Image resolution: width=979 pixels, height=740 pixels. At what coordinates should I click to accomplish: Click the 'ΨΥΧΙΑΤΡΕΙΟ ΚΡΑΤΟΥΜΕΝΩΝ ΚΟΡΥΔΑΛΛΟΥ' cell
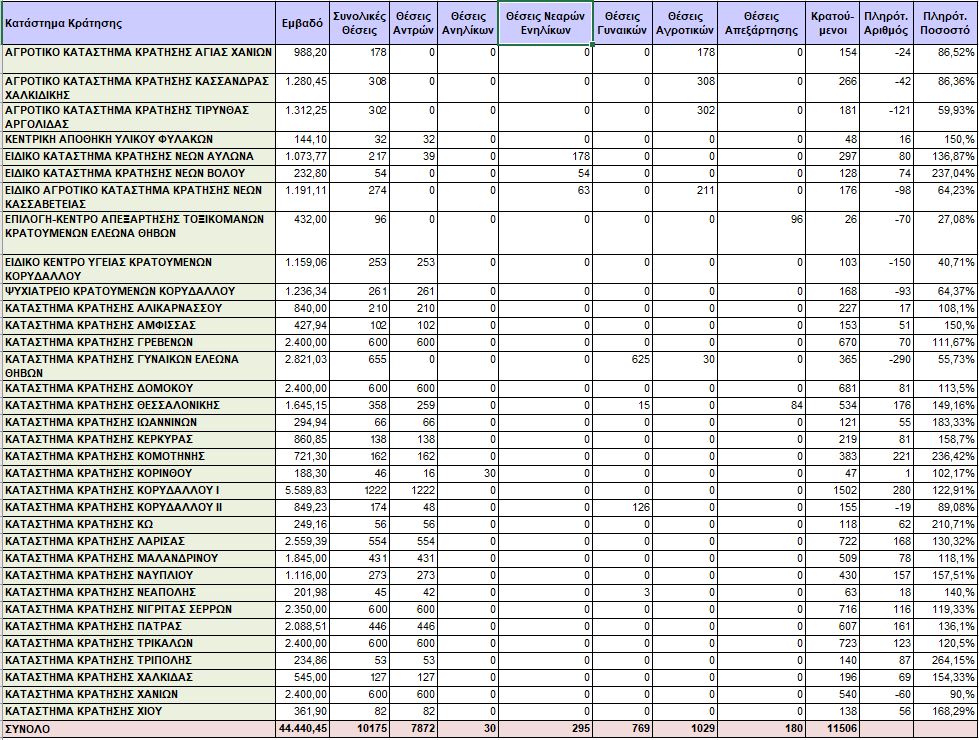[138, 291]
